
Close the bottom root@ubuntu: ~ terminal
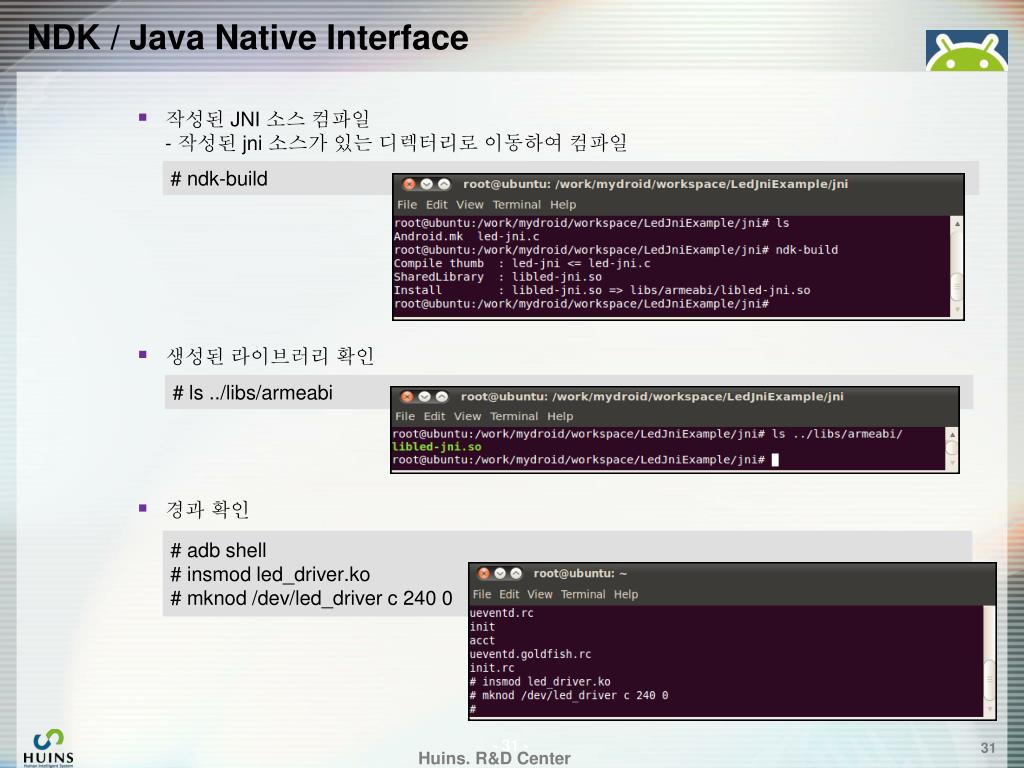point(484,573)
